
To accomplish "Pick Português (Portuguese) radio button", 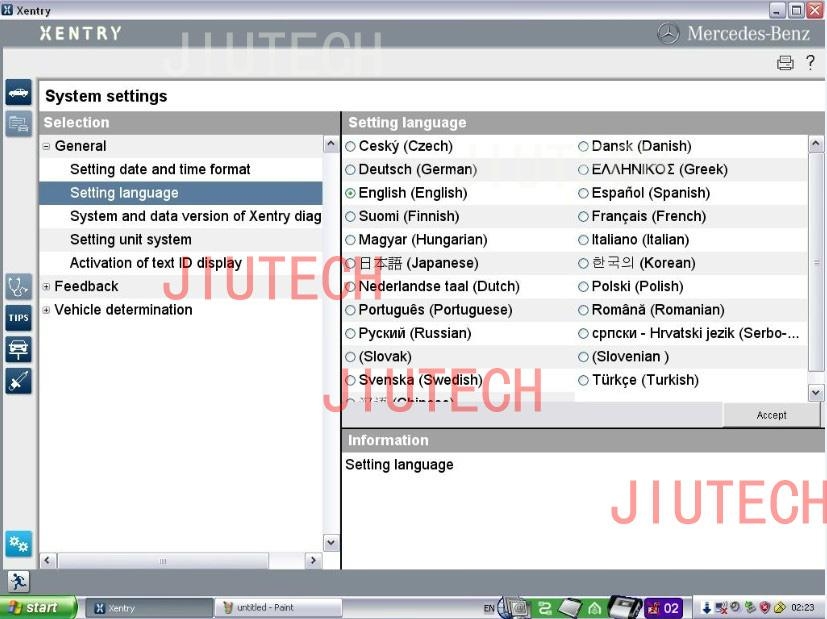I will [350, 310].
